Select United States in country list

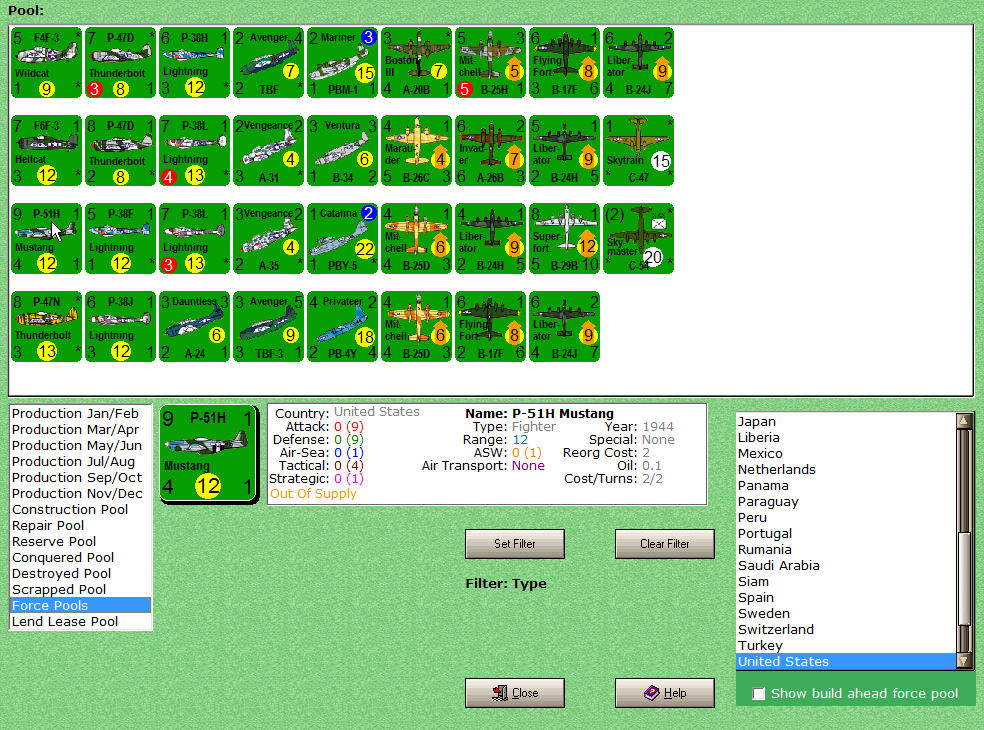tap(846, 662)
